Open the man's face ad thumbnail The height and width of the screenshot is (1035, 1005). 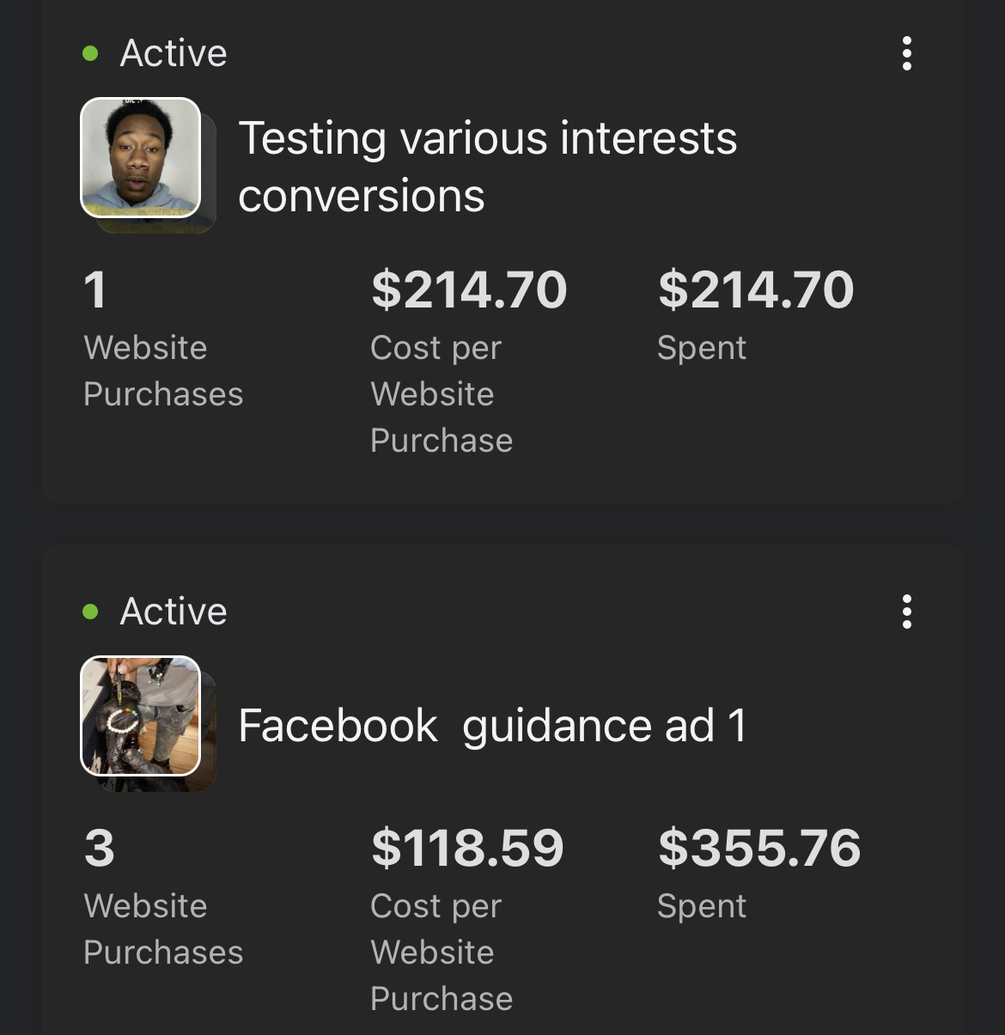(x=140, y=157)
